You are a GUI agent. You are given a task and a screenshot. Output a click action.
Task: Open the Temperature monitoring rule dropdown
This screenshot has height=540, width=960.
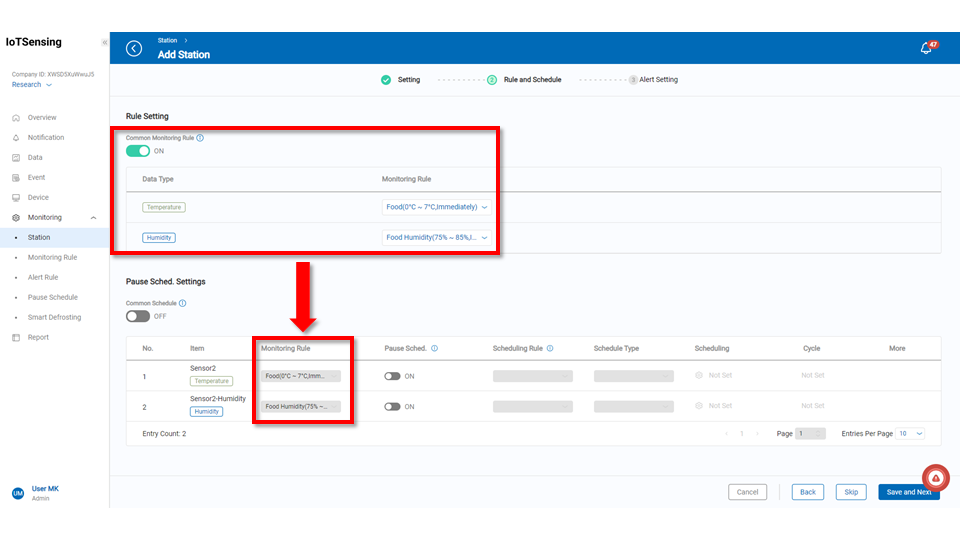[438, 207]
